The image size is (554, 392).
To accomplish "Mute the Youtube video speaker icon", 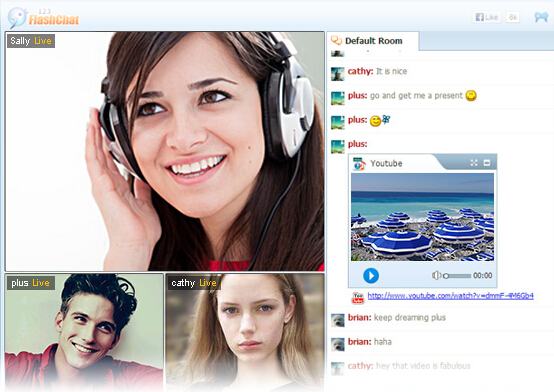I will (x=436, y=275).
